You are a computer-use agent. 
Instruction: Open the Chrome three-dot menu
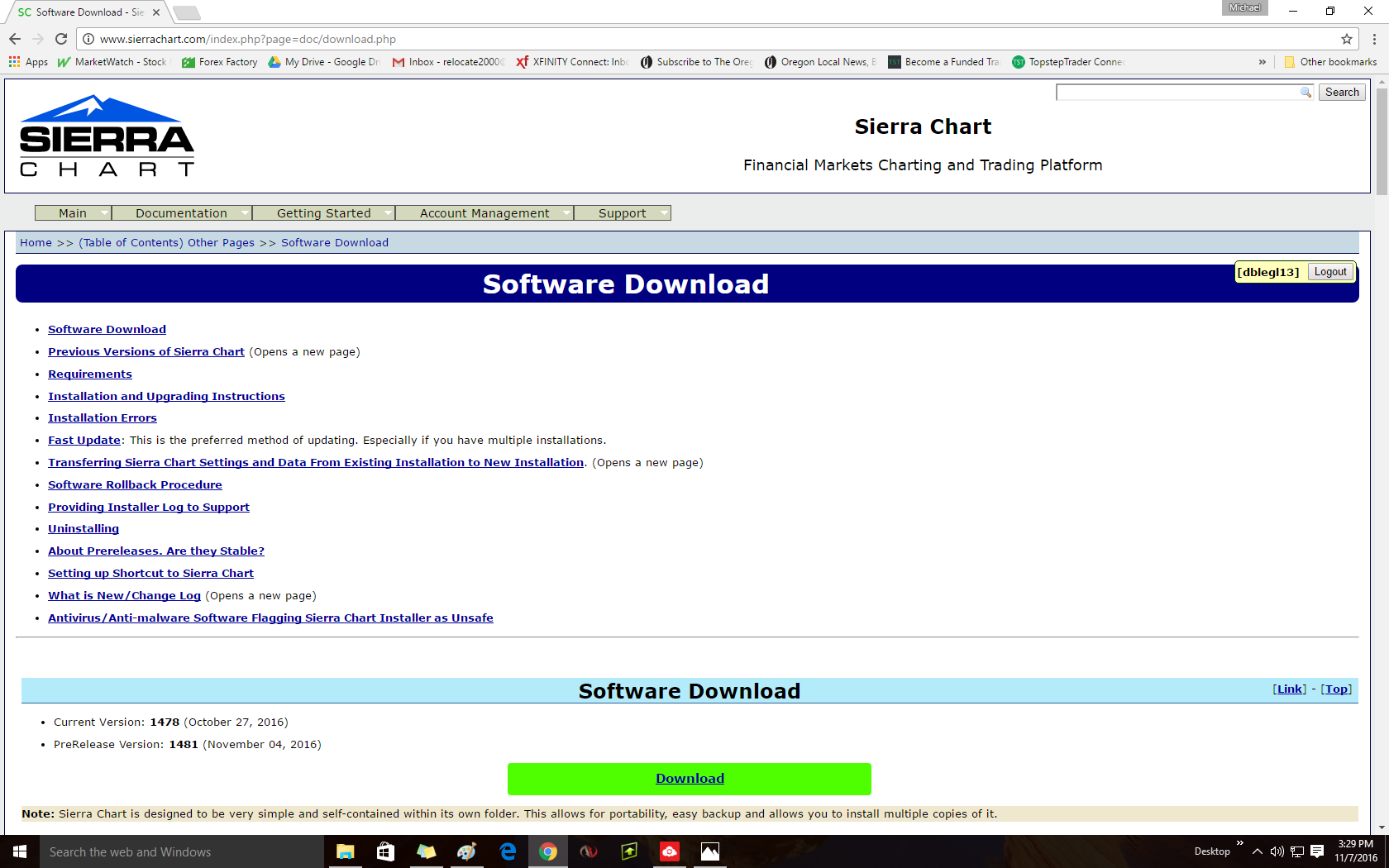click(x=1374, y=39)
